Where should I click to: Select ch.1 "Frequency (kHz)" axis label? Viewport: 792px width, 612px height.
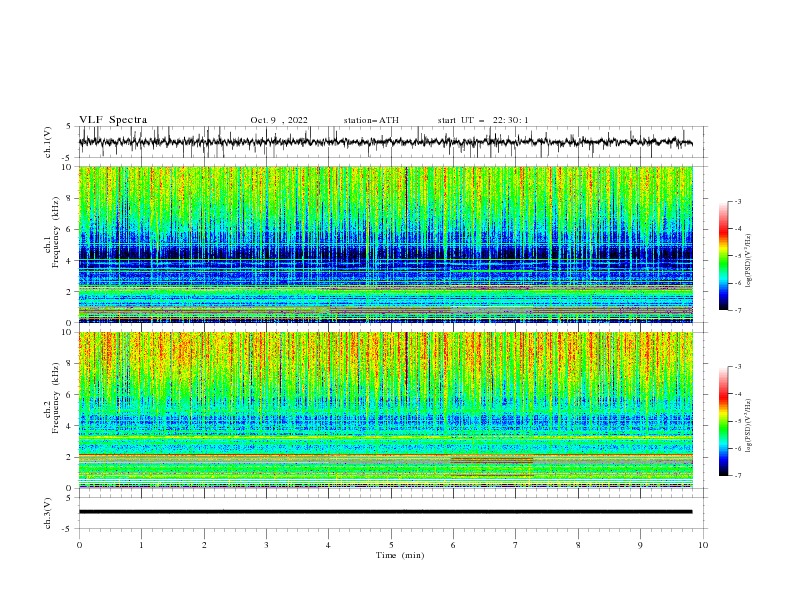coord(56,233)
